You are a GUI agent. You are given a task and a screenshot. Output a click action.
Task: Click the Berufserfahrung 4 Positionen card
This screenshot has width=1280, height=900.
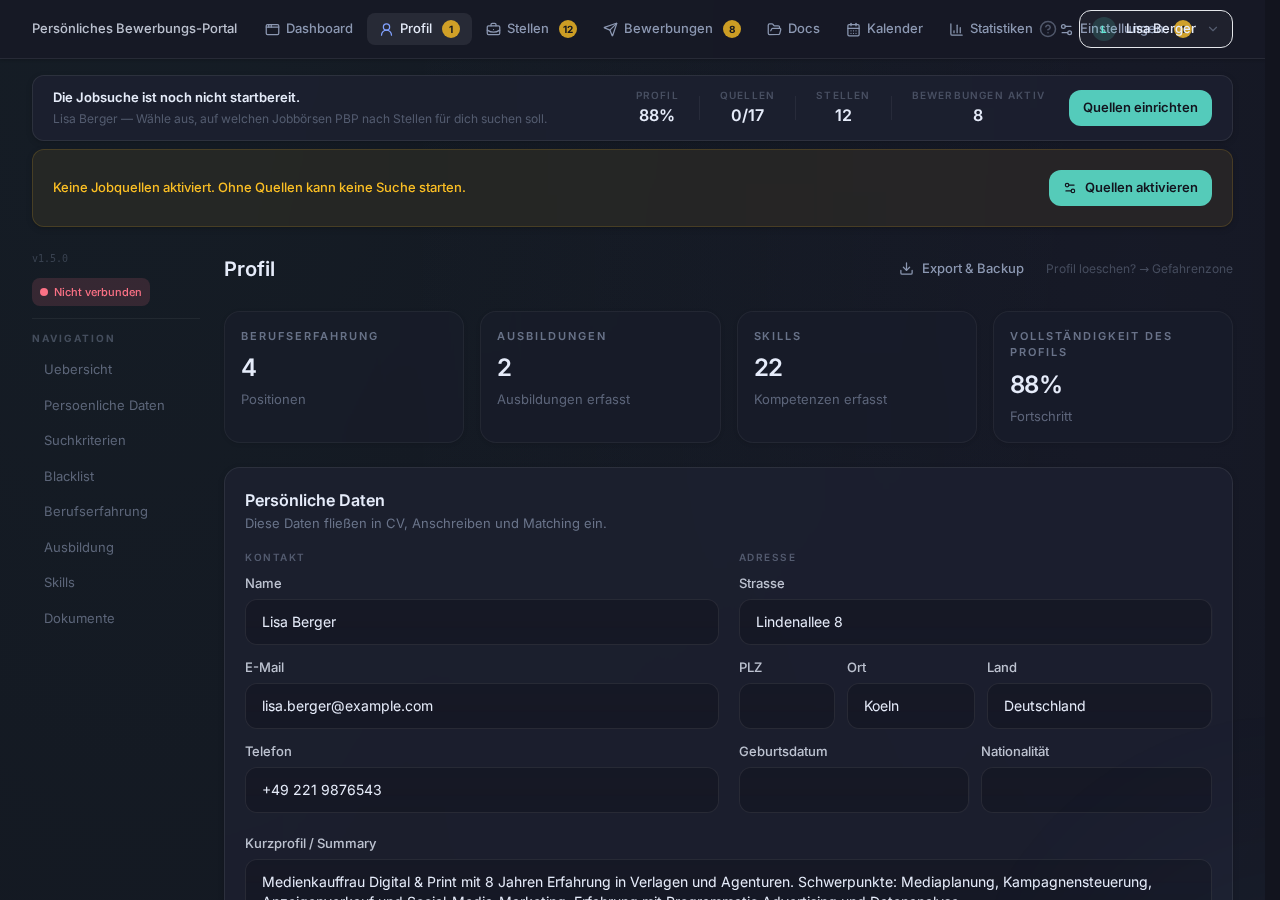point(344,377)
